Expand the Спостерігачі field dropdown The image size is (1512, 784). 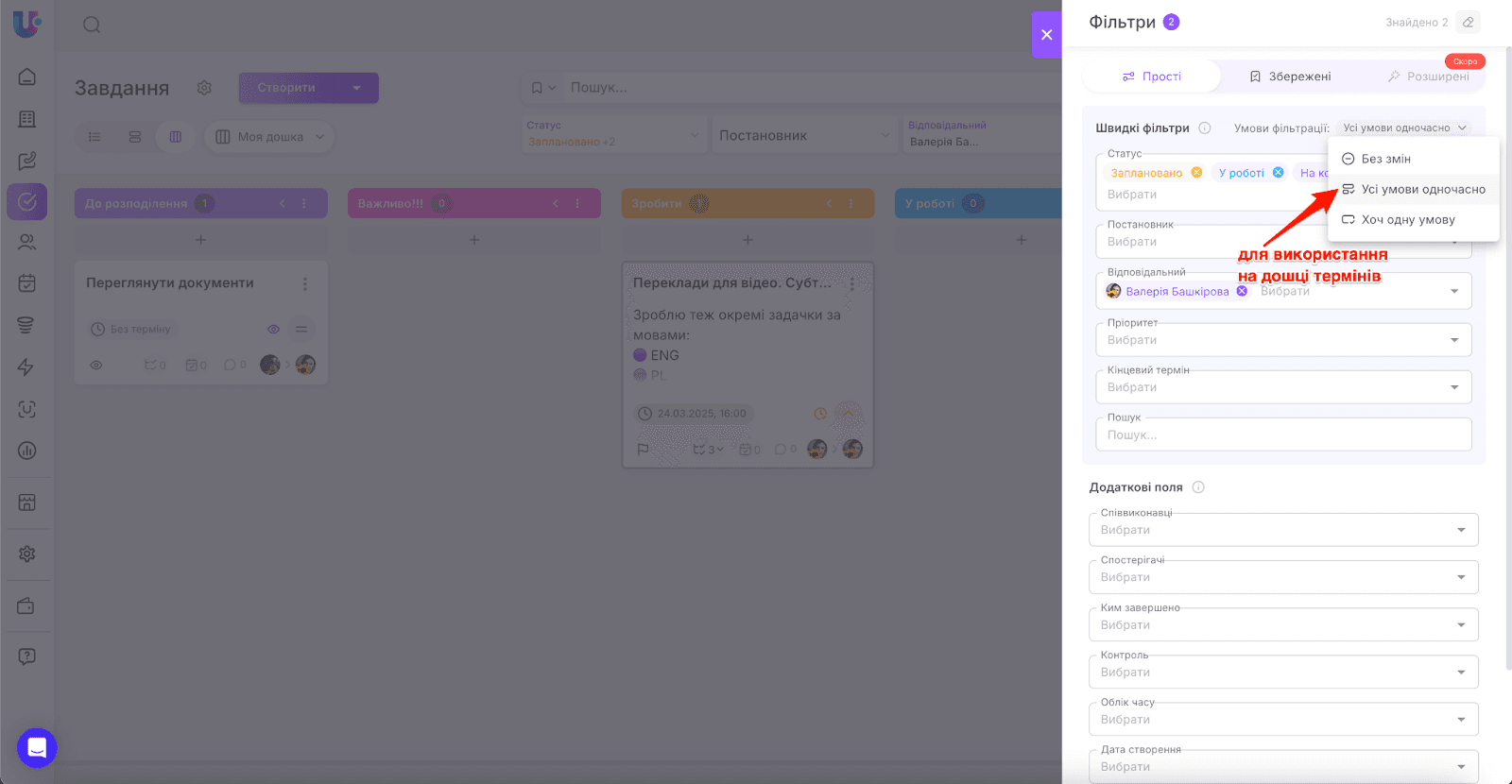coord(1461,577)
